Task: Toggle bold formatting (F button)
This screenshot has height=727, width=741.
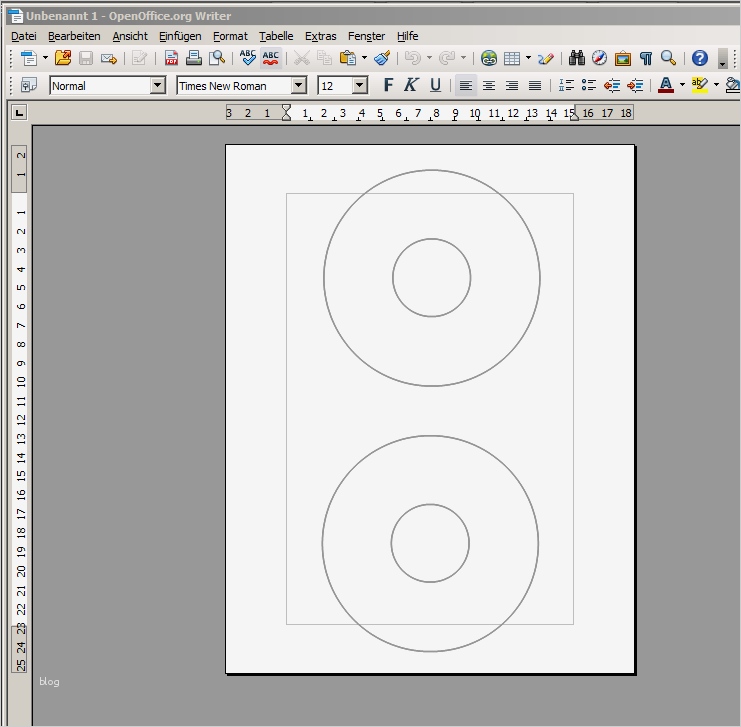Action: (x=389, y=86)
